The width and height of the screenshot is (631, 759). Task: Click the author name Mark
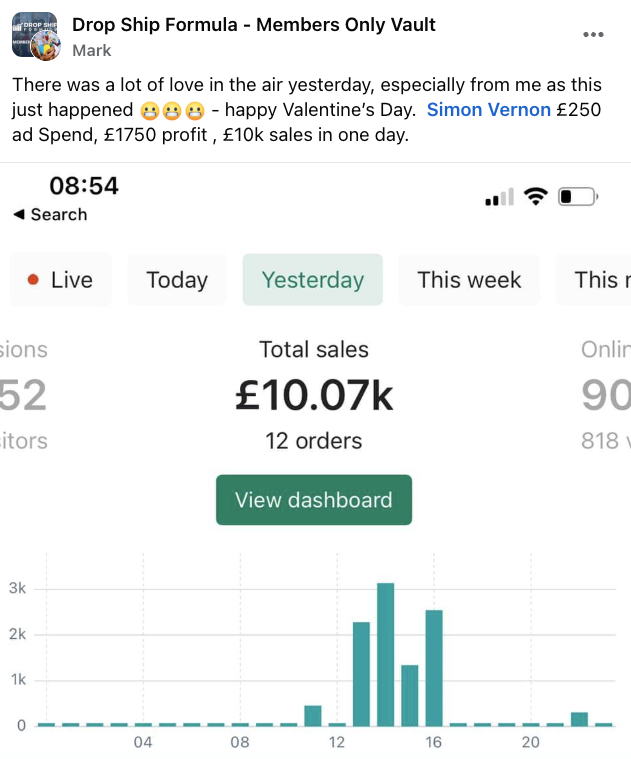pos(91,50)
